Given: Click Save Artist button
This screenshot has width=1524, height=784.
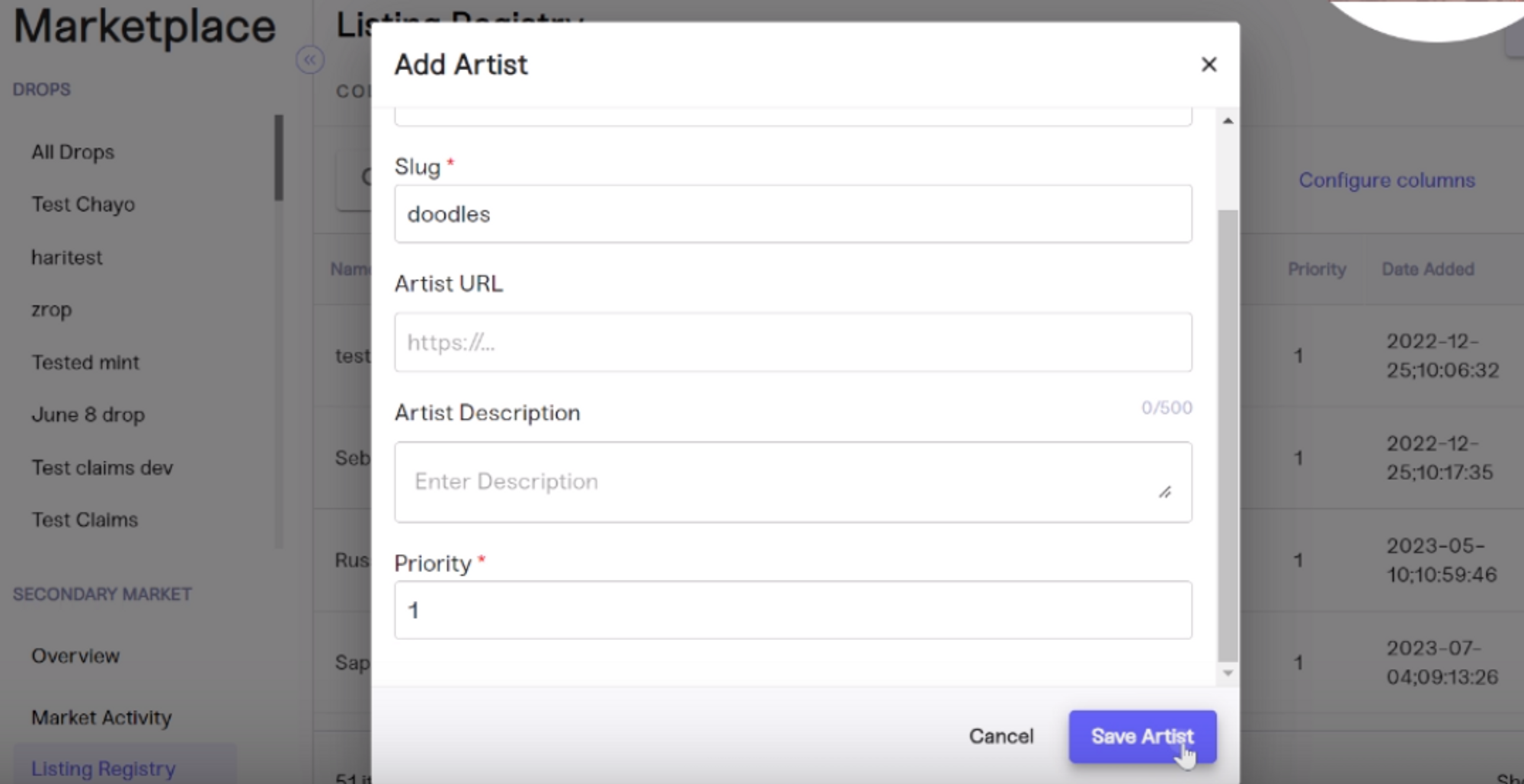Looking at the screenshot, I should point(1141,736).
